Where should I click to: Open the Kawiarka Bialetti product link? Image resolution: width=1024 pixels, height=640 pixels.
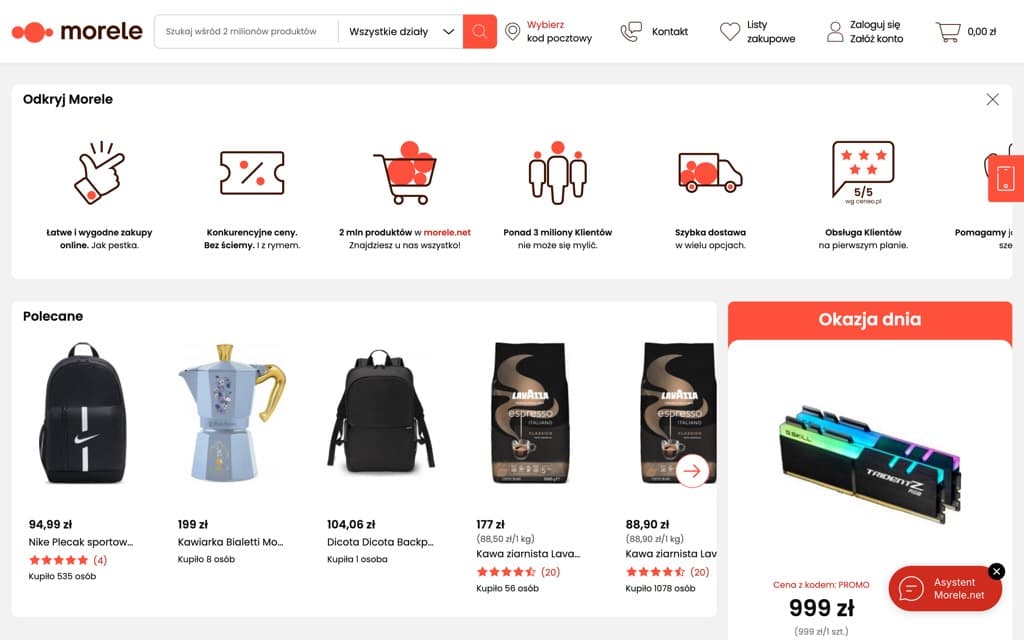(231, 542)
